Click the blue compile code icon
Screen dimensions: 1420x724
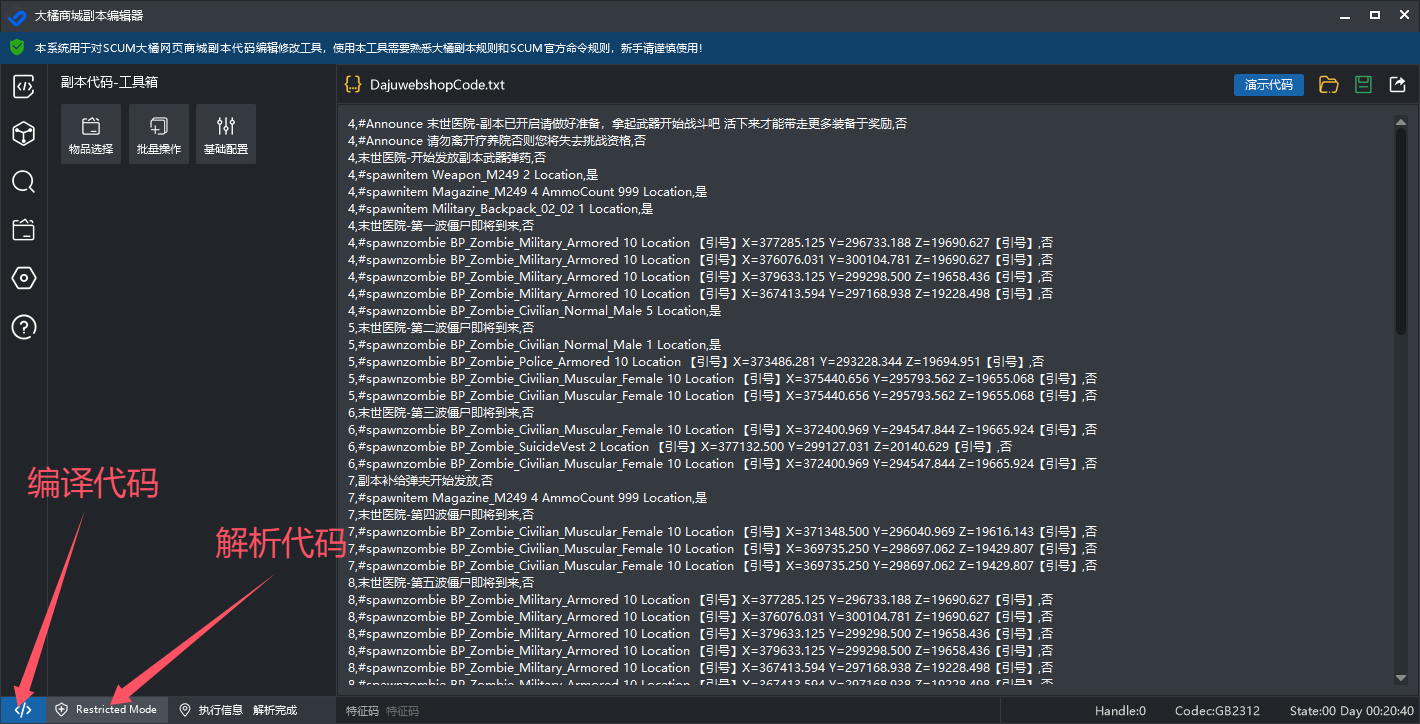coord(23,710)
